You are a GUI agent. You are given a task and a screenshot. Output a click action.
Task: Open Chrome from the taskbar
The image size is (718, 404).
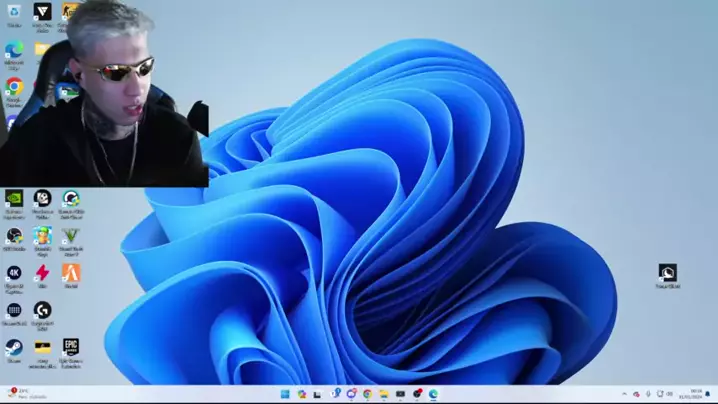tap(367, 394)
